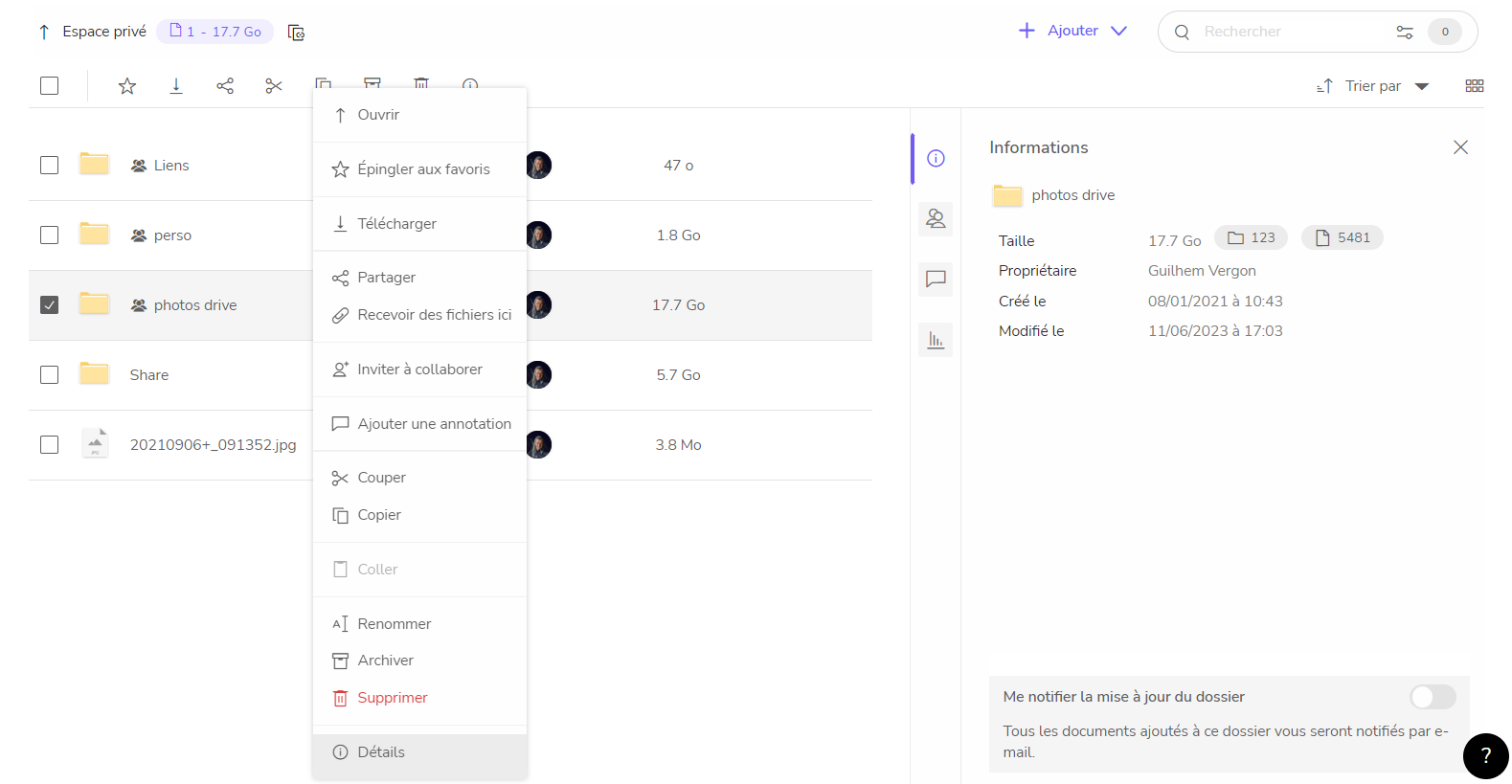Check the Liens folder checkbox
The width and height of the screenshot is (1512, 784).
50,166
